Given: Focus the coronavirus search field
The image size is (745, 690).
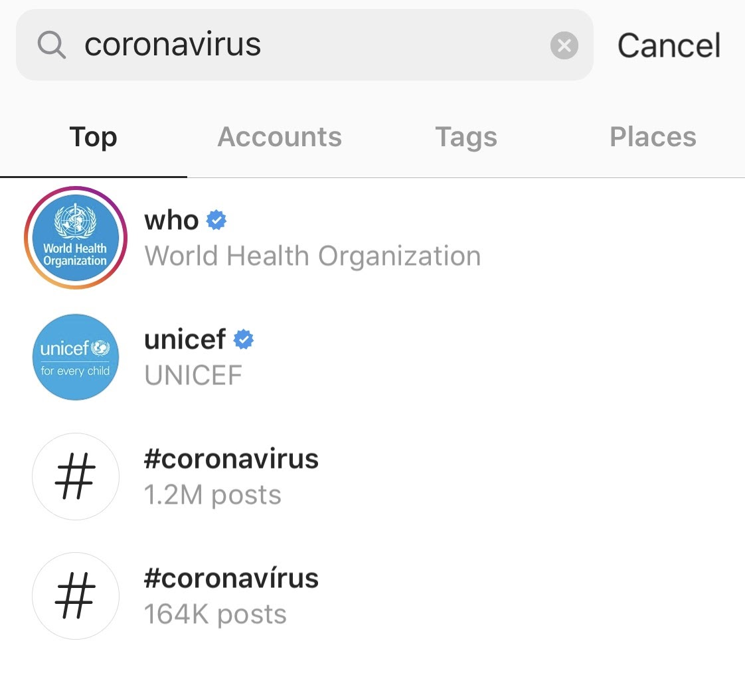Looking at the screenshot, I should 300,45.
